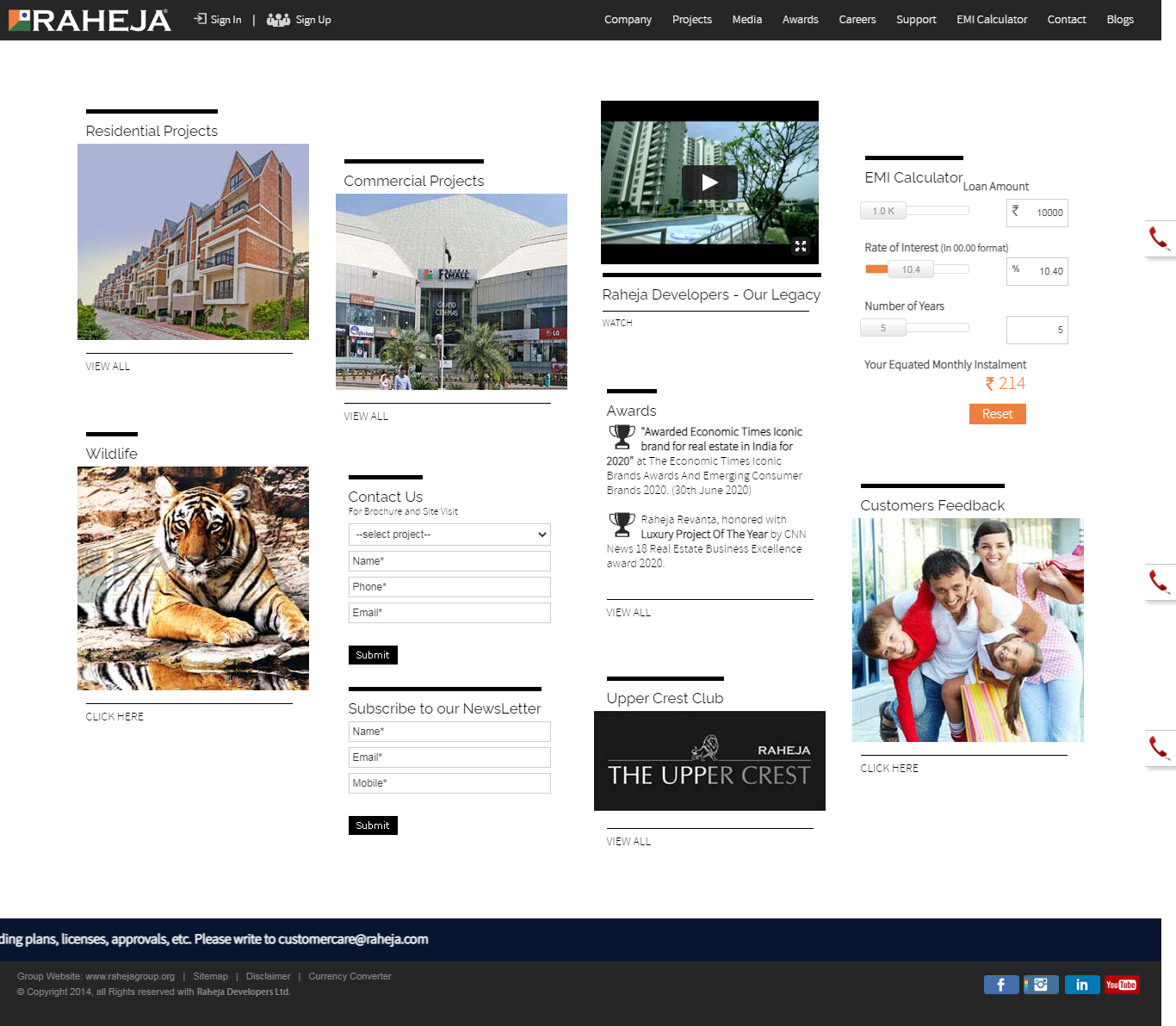Screen dimensions: 1176x1026
Task: Click the WATCH link under the video
Action: (617, 323)
